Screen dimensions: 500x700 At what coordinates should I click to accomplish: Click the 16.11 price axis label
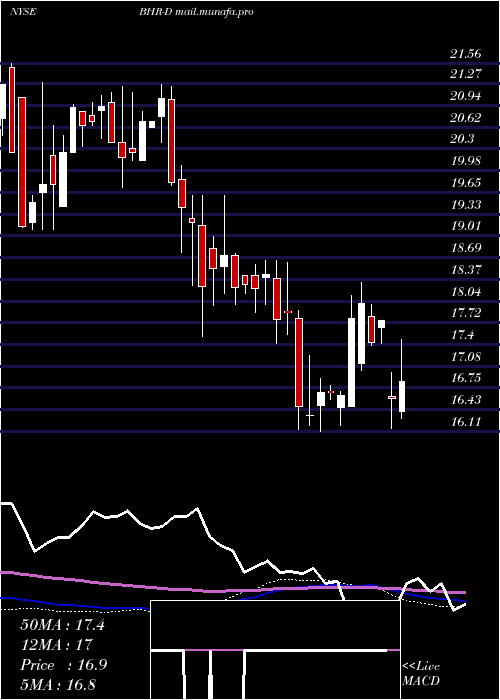pos(466,421)
